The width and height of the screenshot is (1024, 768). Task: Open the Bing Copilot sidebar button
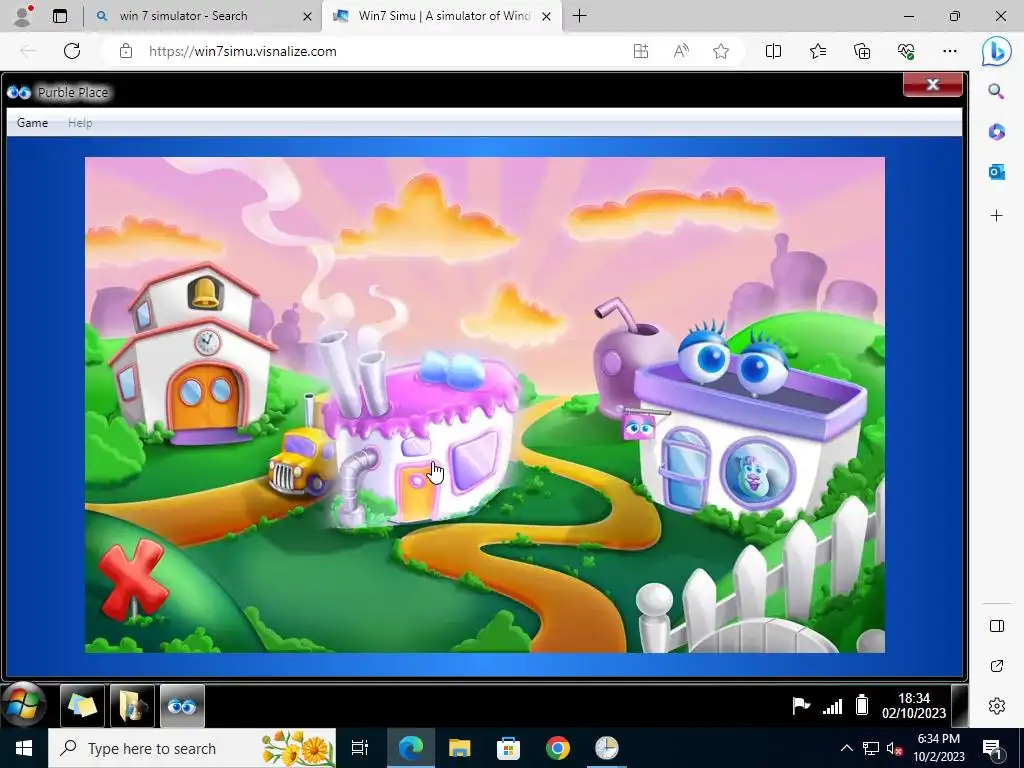[x=997, y=51]
